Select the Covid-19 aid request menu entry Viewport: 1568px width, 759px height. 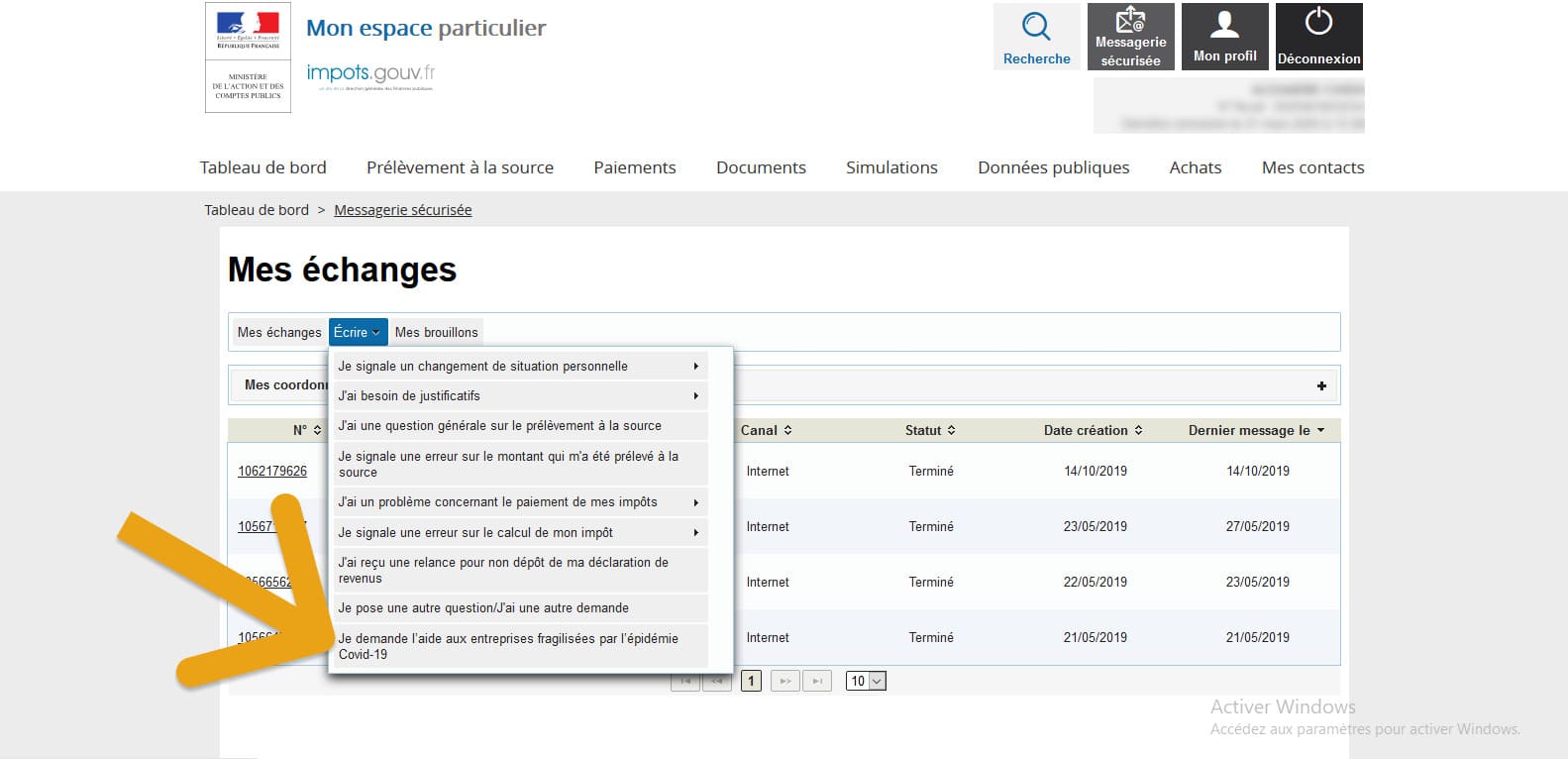pos(520,646)
